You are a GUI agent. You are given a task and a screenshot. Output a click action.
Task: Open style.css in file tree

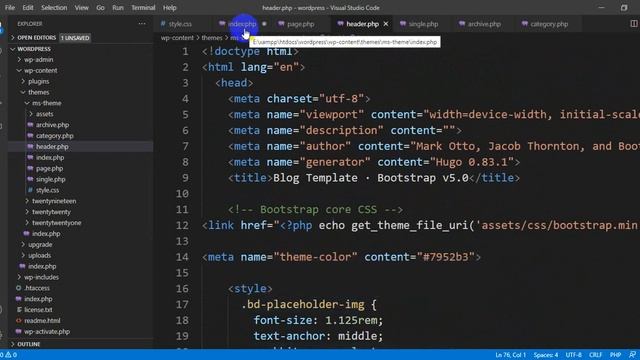coord(47,190)
